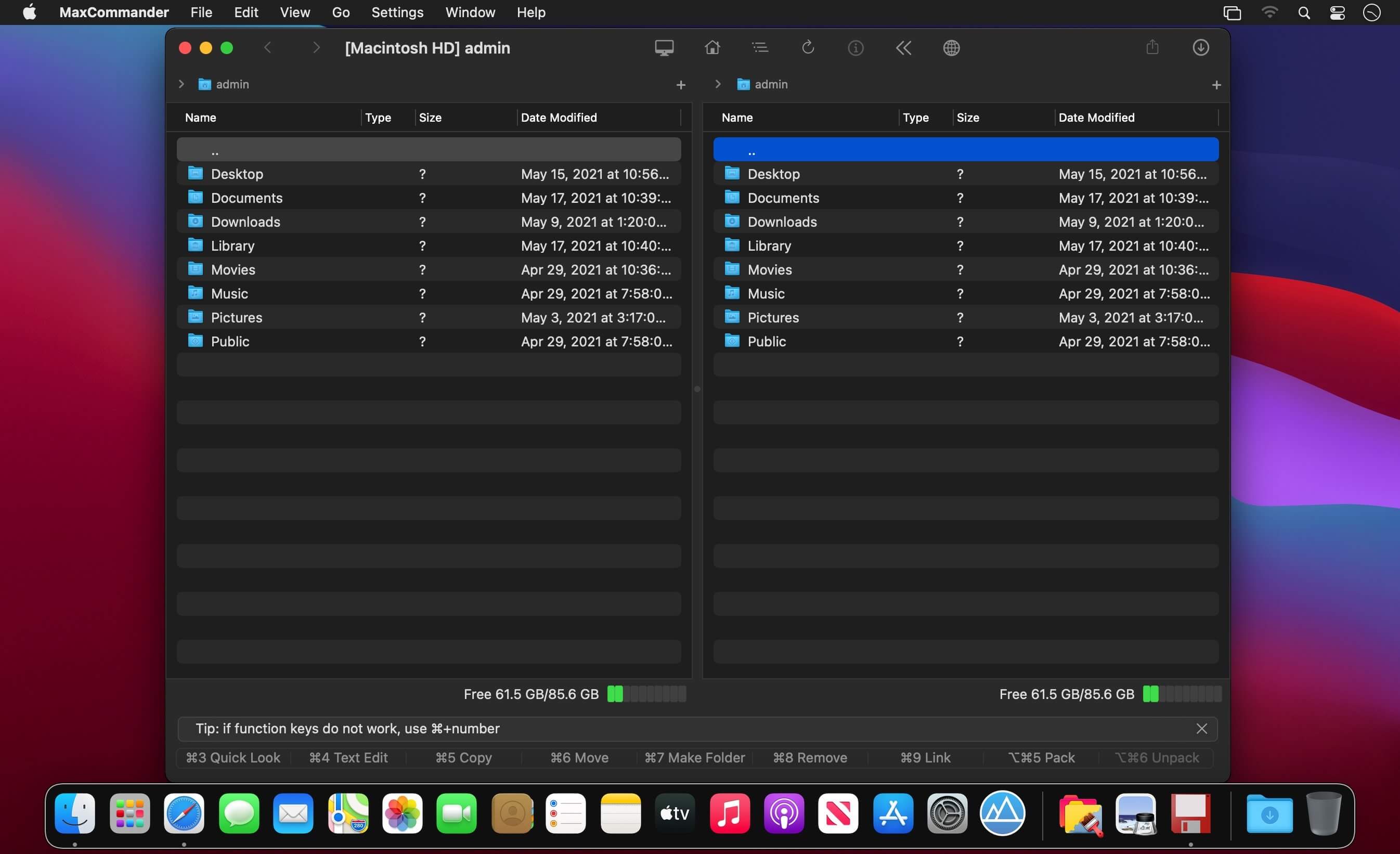Open the Go menu
This screenshot has width=1400, height=854.
tap(340, 12)
